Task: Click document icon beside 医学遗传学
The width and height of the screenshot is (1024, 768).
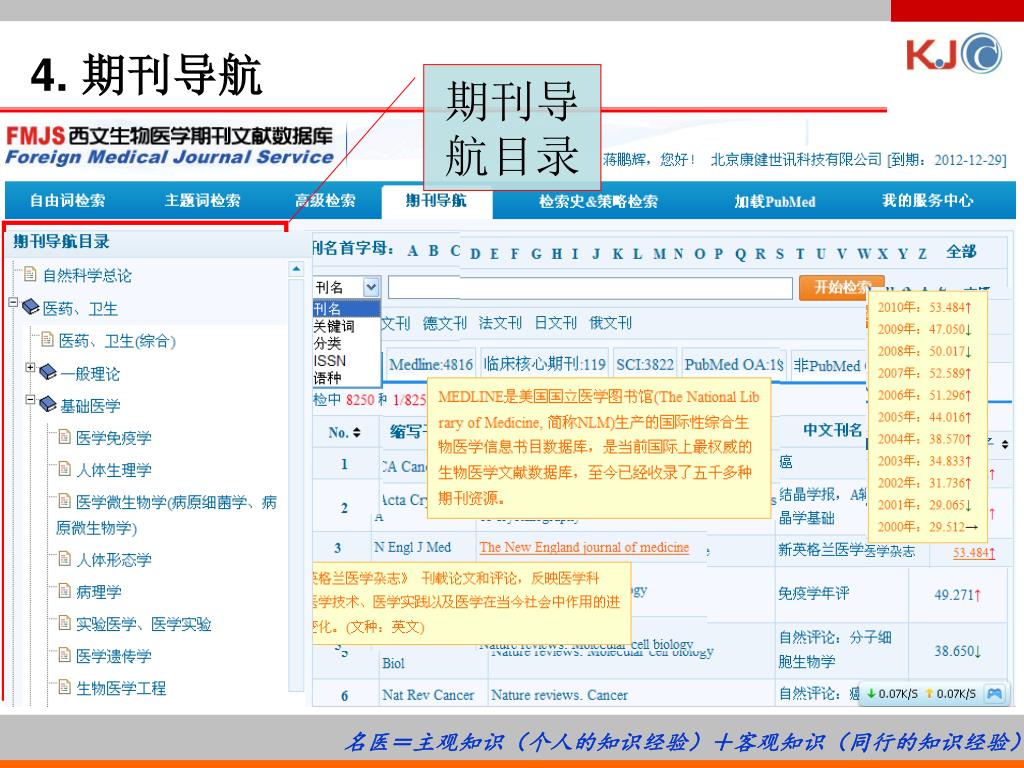Action: pyautogui.click(x=64, y=654)
